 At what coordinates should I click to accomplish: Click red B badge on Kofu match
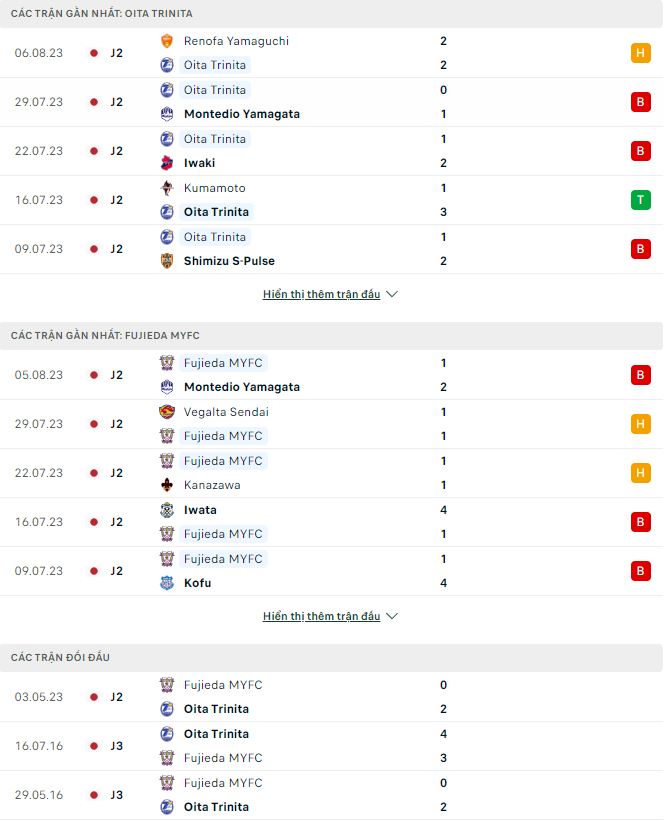[640, 571]
